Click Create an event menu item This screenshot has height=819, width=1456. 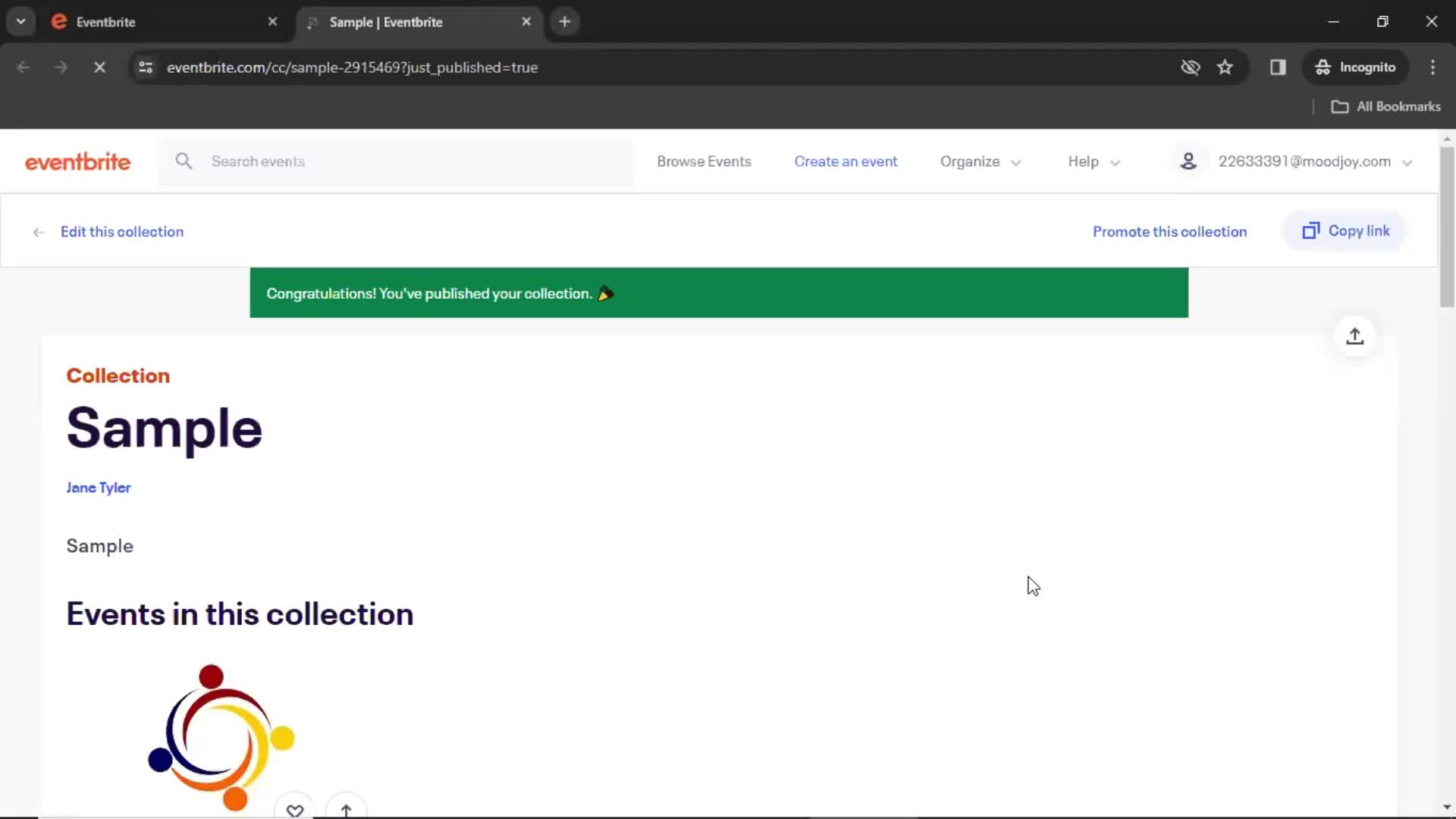tap(845, 161)
